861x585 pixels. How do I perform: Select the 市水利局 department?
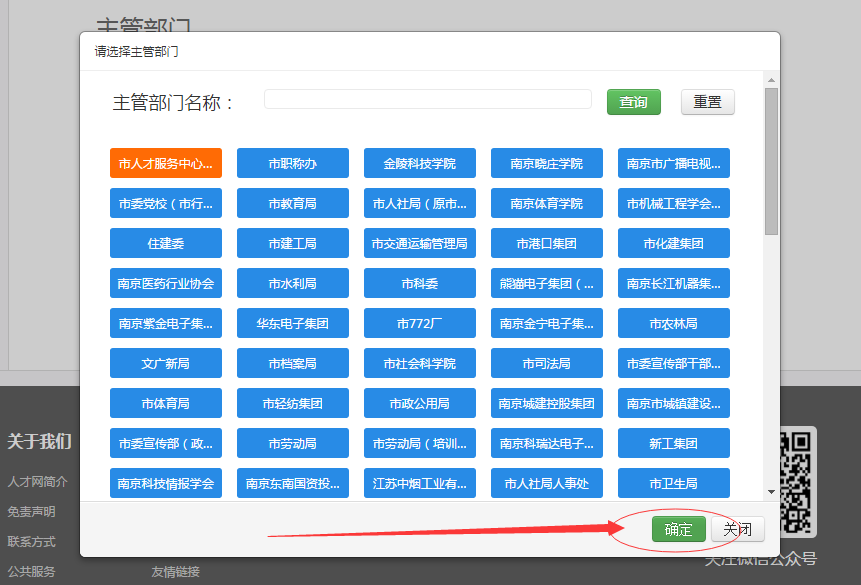[x=292, y=283]
